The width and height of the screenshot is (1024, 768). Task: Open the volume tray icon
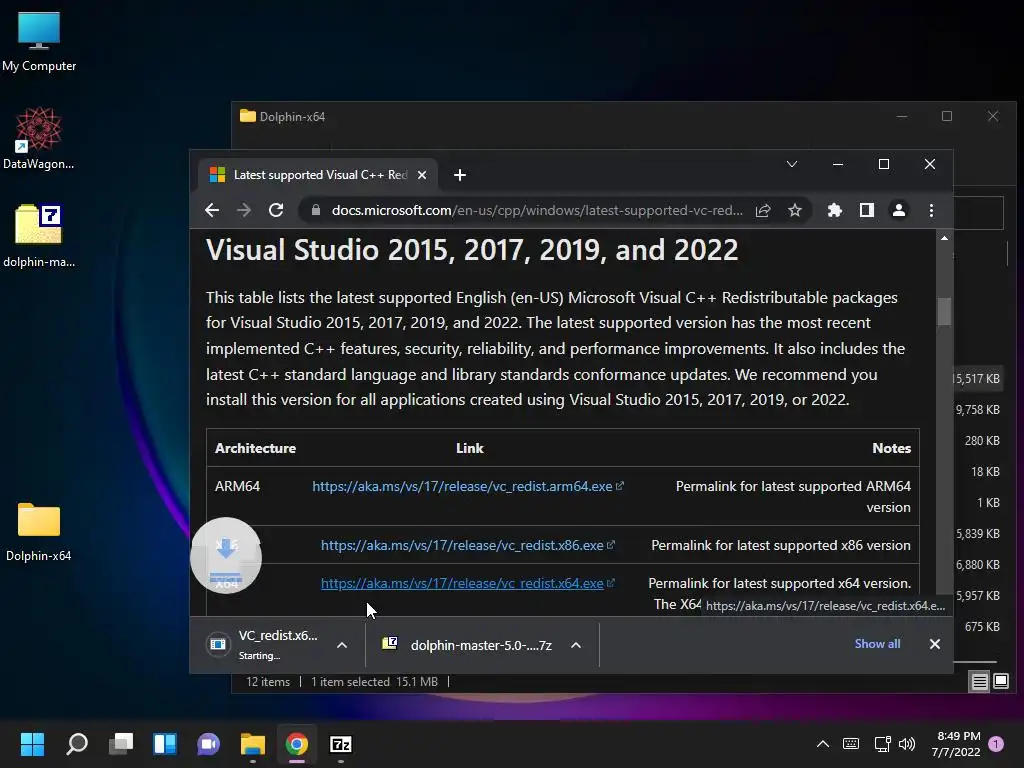pyautogui.click(x=906, y=744)
